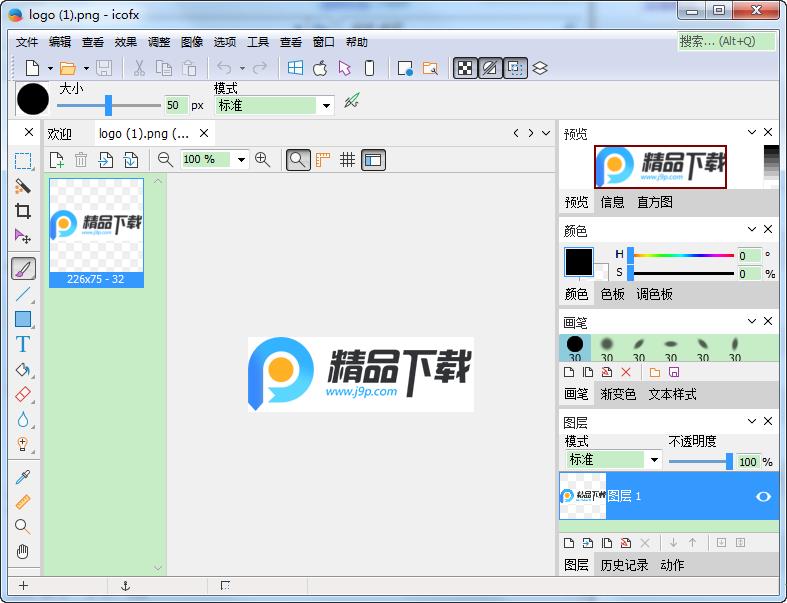Image resolution: width=787 pixels, height=603 pixels.
Task: Switch to the 直方图 tab
Action: coord(654,202)
